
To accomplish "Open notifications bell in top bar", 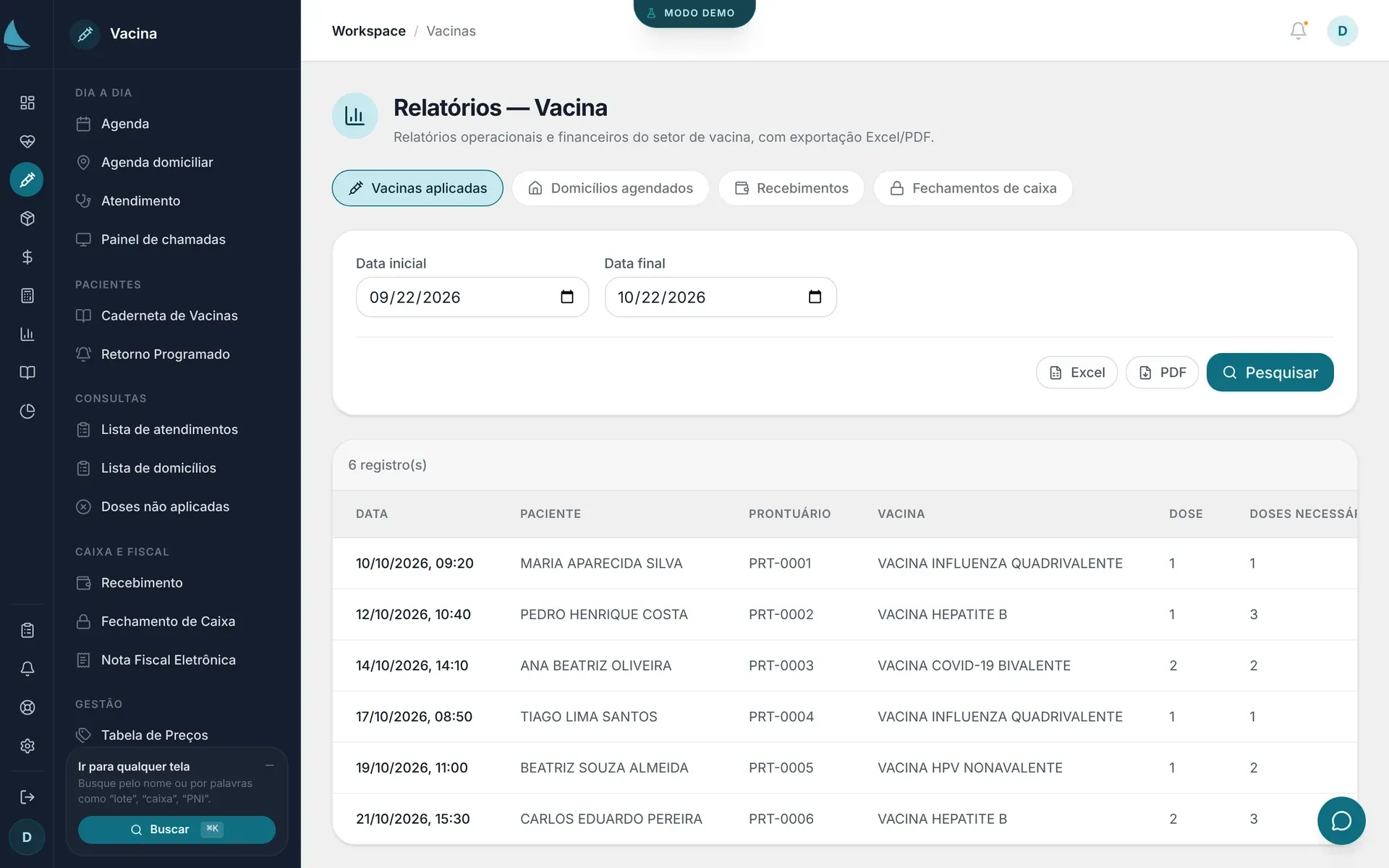I will [1299, 30].
